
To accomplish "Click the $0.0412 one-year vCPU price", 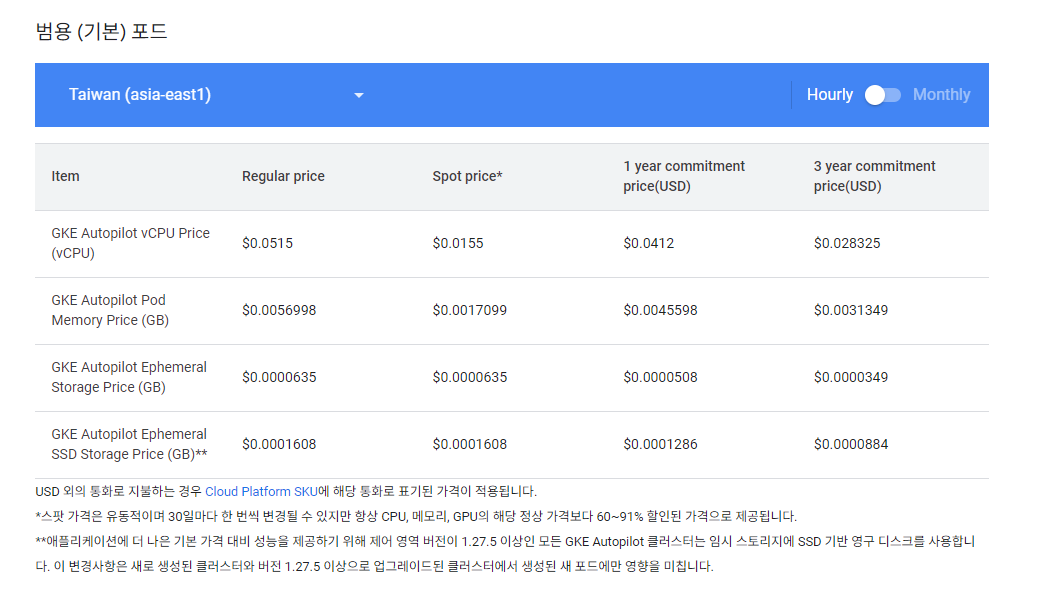I will click(x=648, y=243).
